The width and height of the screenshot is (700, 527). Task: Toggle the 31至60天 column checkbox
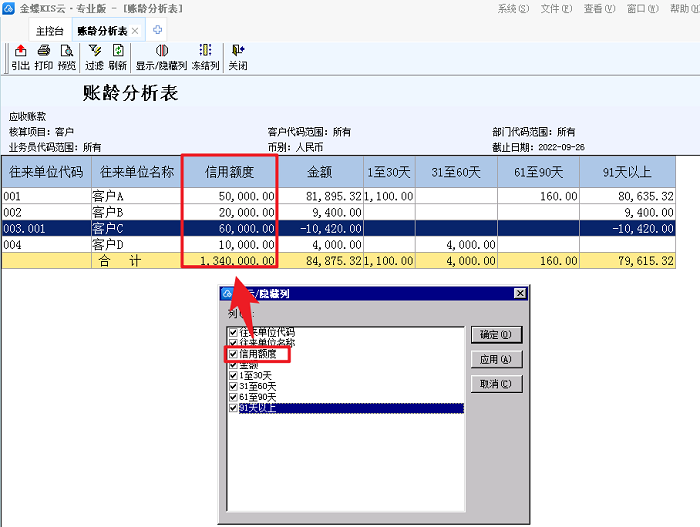(233, 386)
